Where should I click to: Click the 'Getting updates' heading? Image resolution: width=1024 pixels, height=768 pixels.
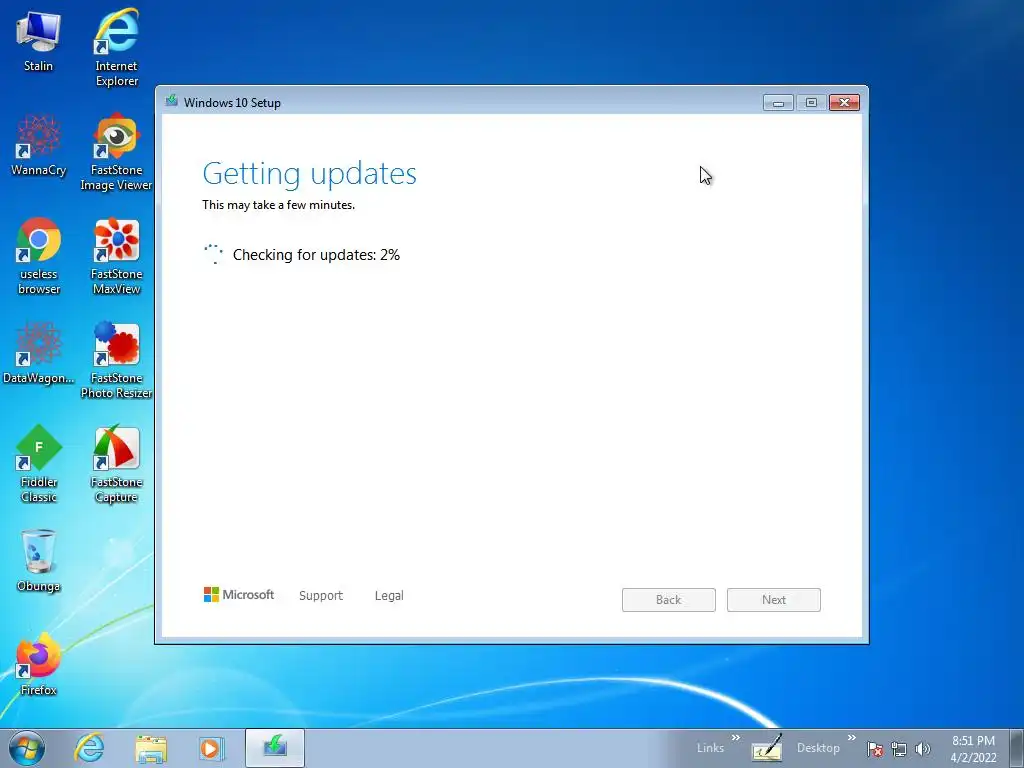point(310,174)
